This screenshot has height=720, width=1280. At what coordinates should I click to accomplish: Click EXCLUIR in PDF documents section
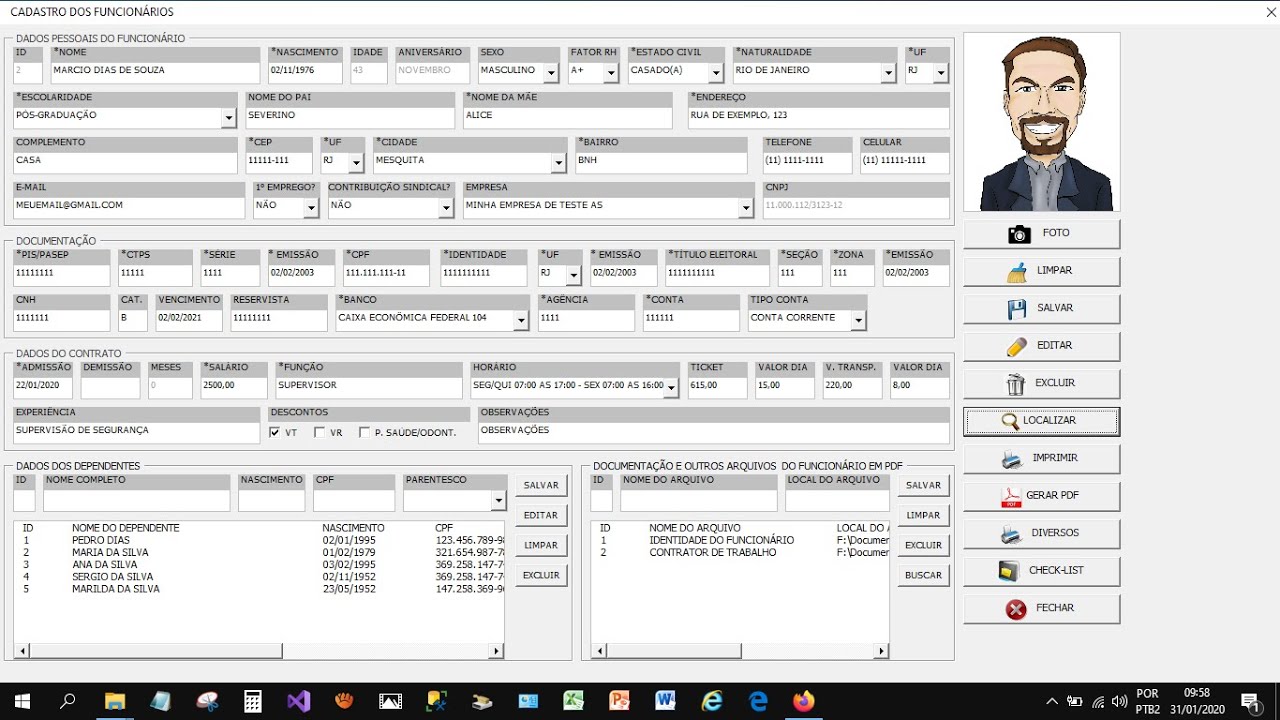click(923, 546)
